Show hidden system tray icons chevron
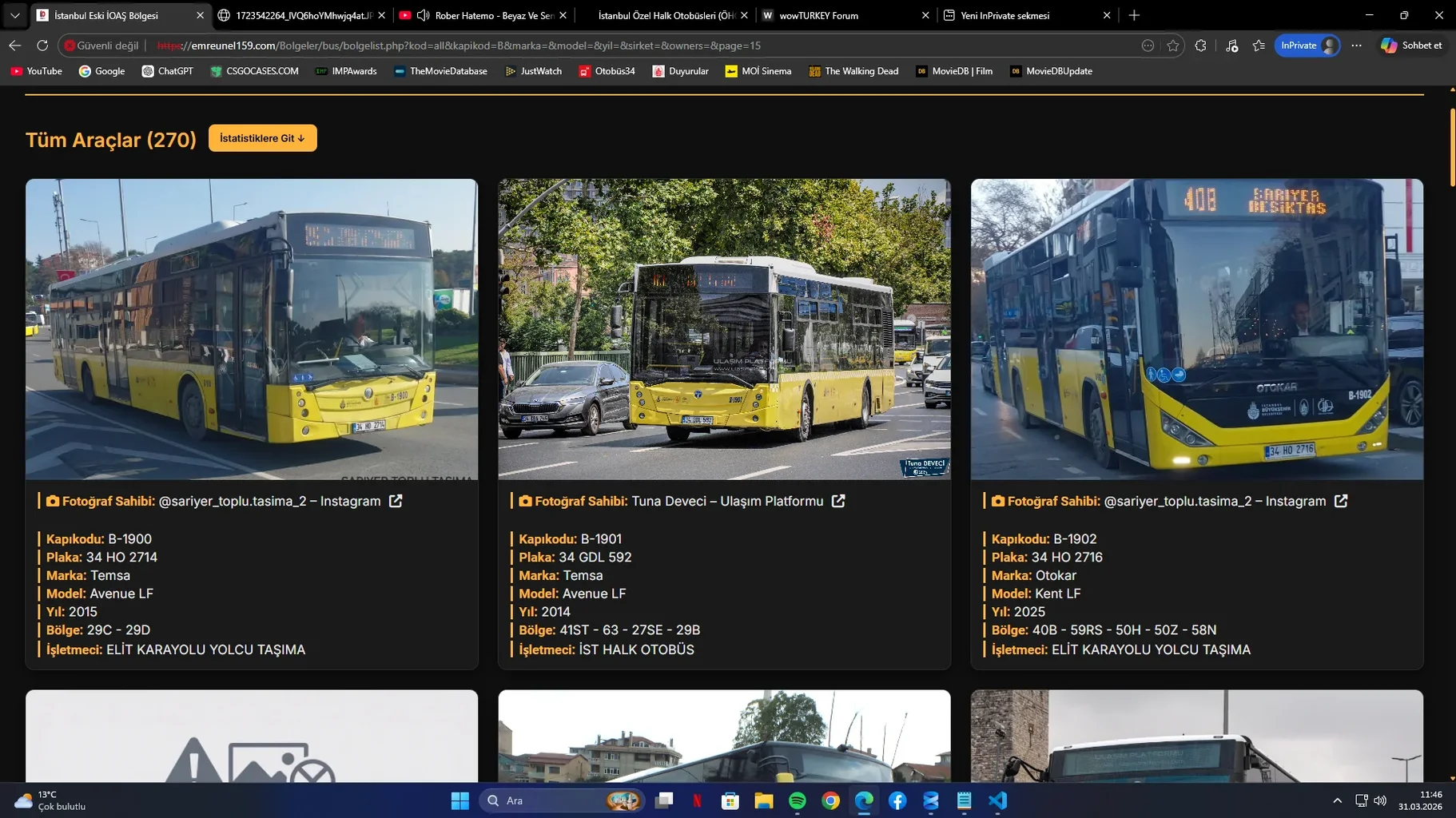1456x818 pixels. click(x=1337, y=800)
